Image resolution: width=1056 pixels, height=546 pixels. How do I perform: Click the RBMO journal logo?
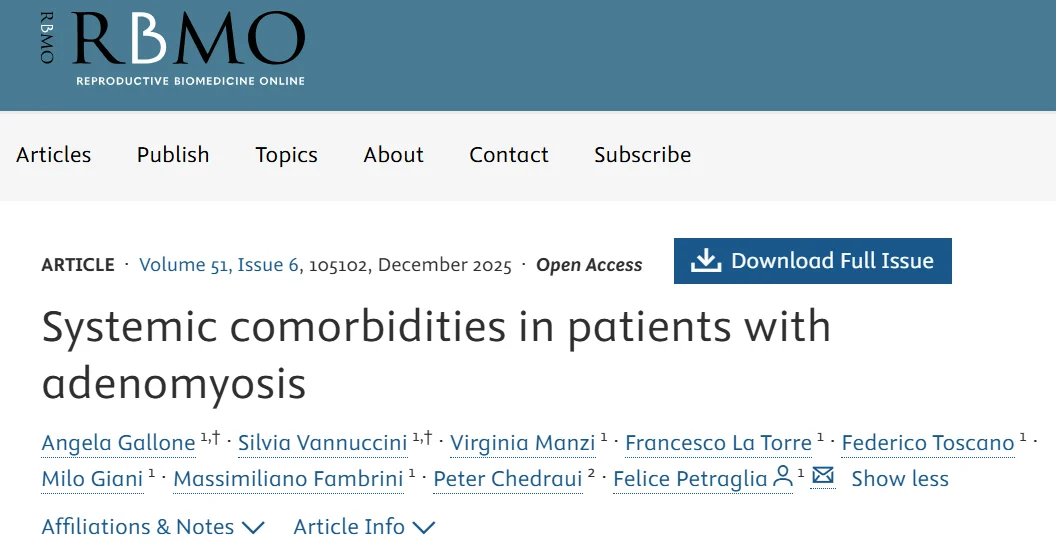(172, 48)
